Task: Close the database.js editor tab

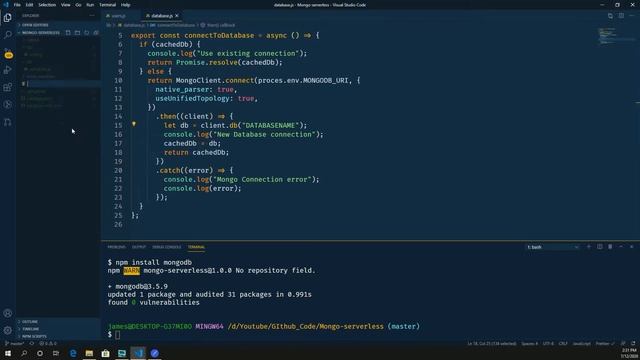Action: coord(177,16)
